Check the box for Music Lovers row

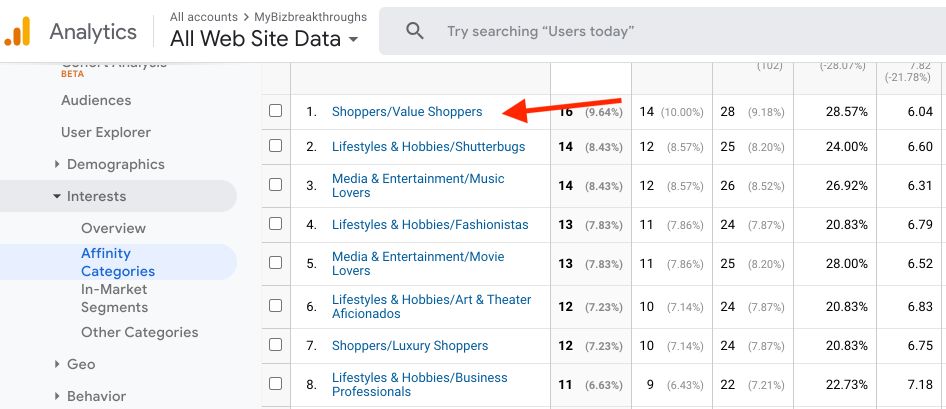[x=275, y=185]
